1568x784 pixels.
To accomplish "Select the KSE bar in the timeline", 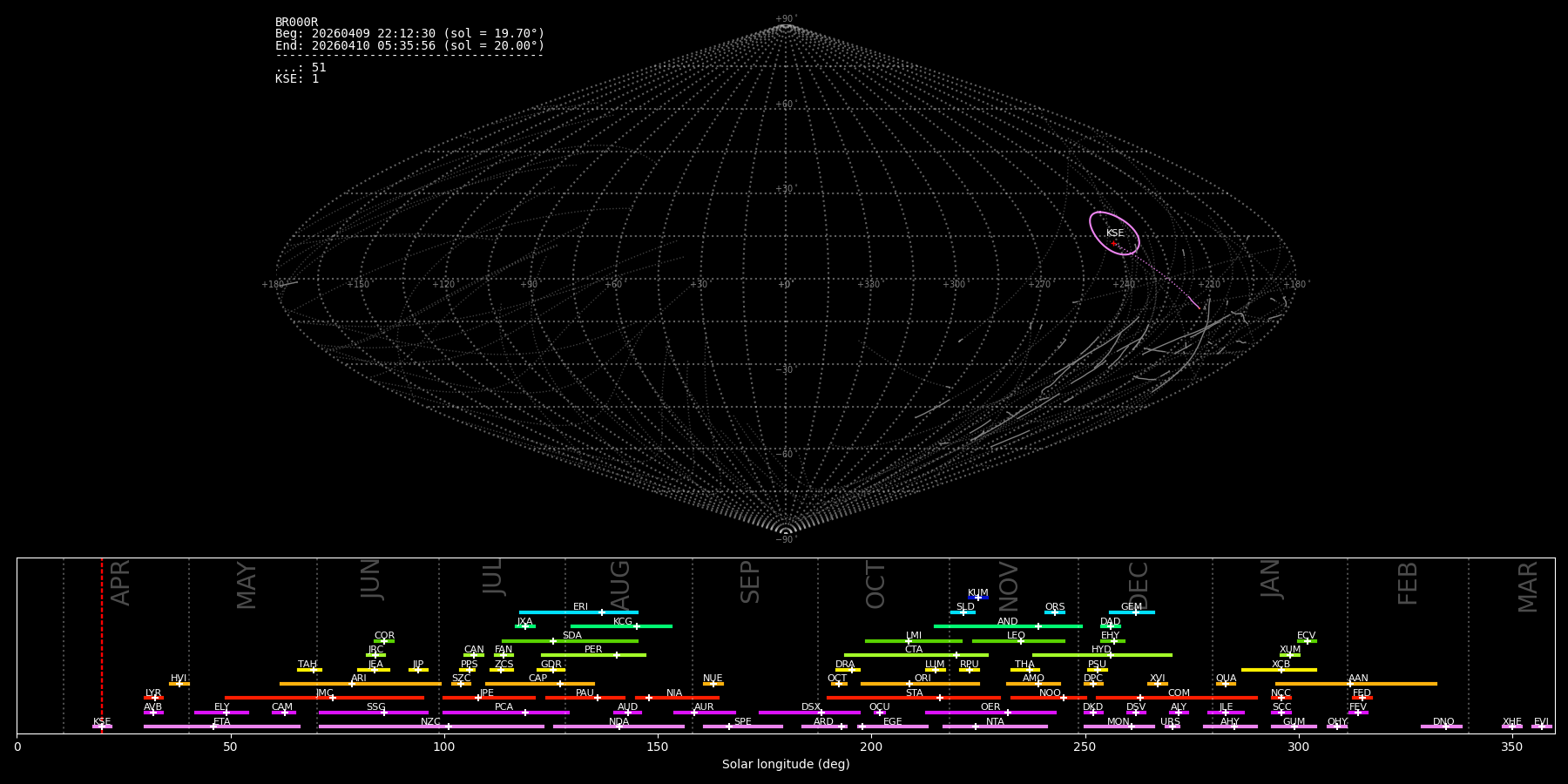I will coord(102,727).
